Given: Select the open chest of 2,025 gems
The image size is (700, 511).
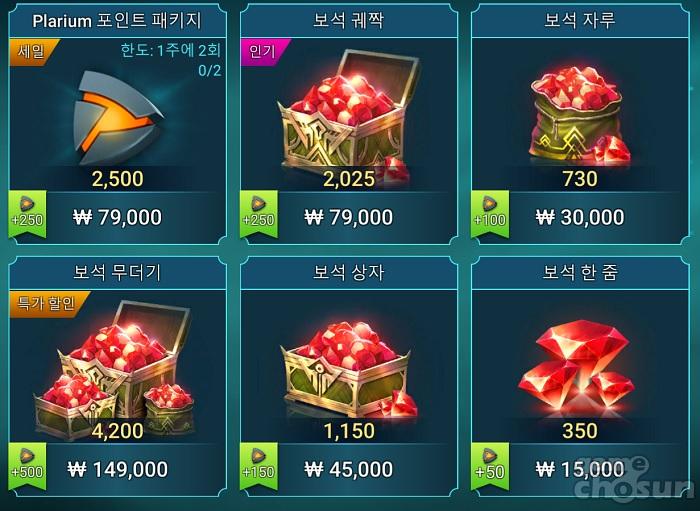Looking at the screenshot, I should [x=348, y=113].
